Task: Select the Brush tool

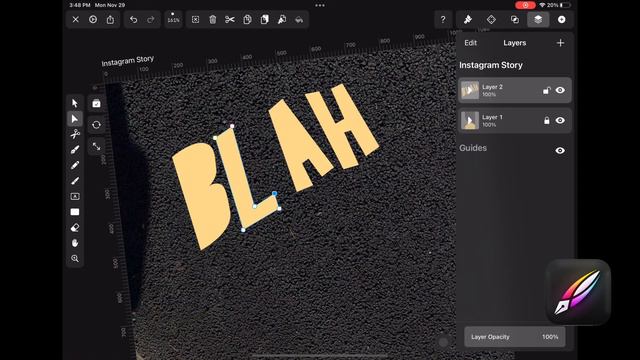Action: pos(75,181)
